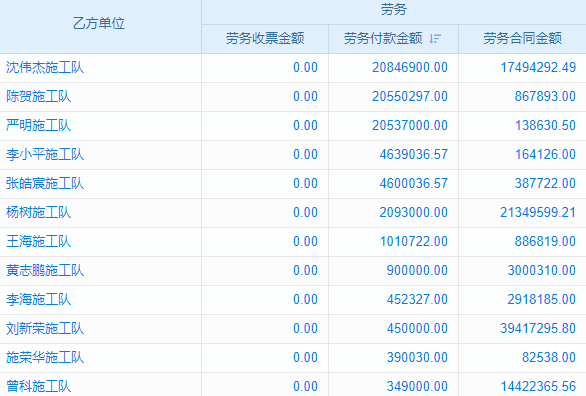
Task: Open the 张皓宸施工队 link
Action: pos(45,183)
